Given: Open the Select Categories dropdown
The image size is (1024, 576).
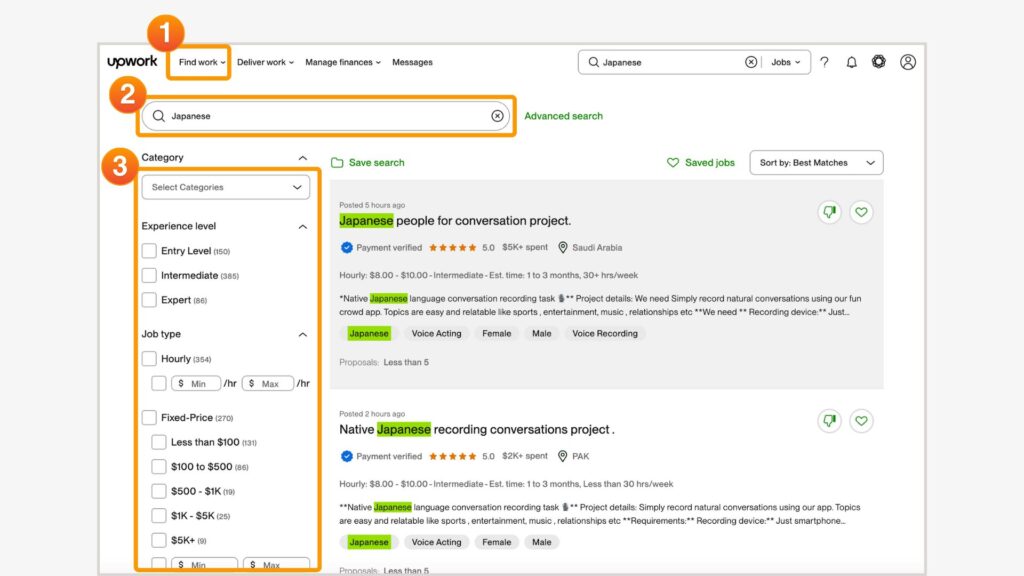Looking at the screenshot, I should (x=226, y=187).
